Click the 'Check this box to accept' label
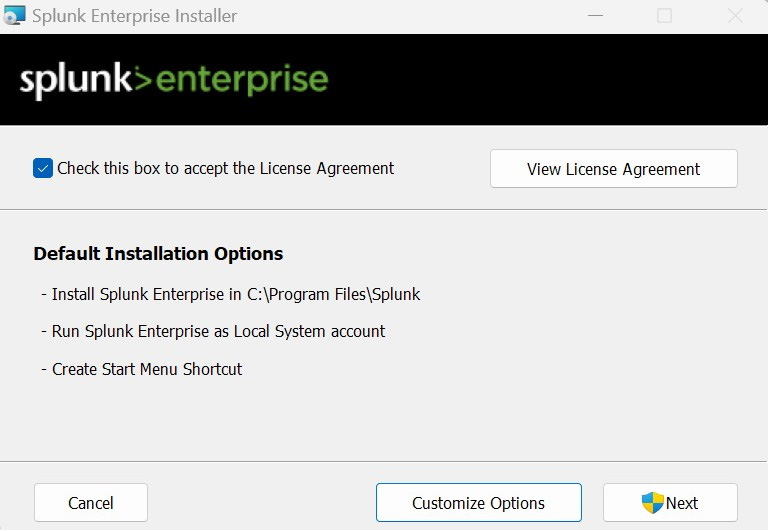The width and height of the screenshot is (768, 530). (225, 169)
